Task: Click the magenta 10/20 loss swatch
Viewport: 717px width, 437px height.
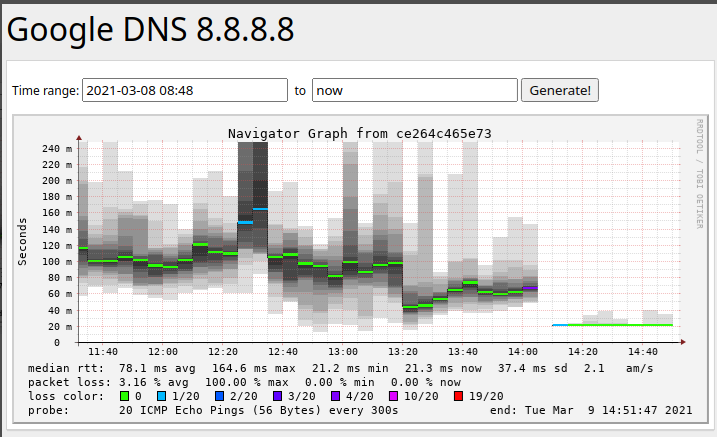Action: pos(394,396)
